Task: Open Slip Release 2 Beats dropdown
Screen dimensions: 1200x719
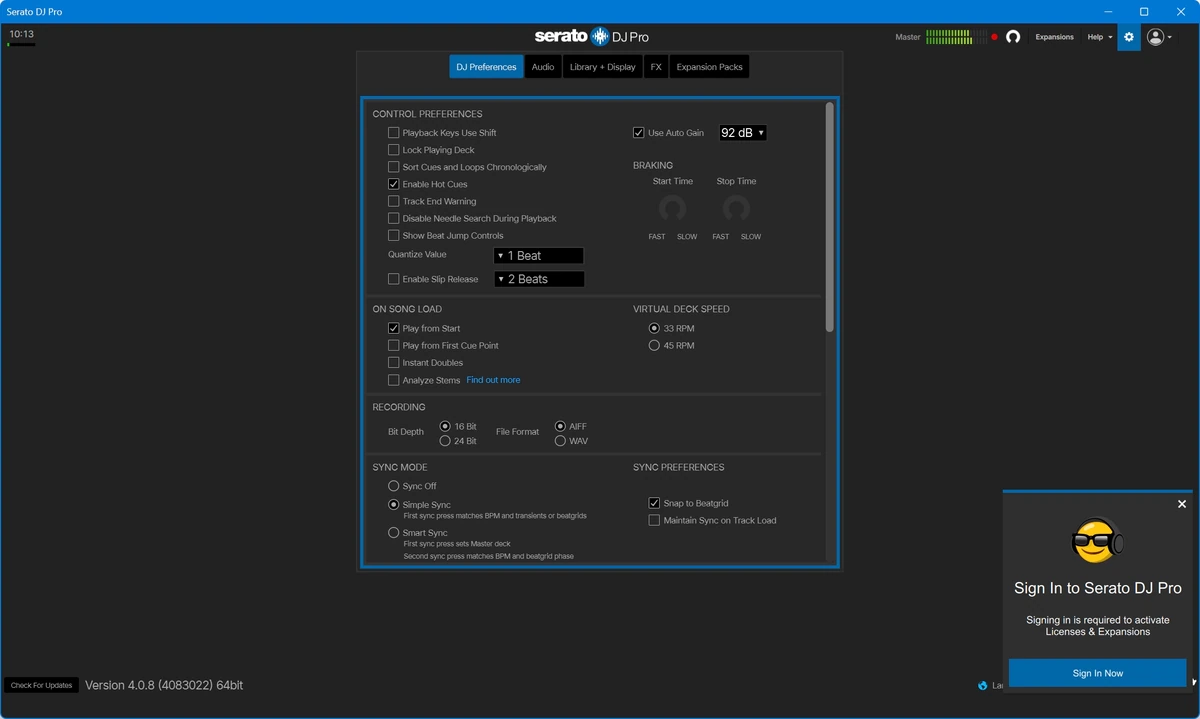Action: point(539,279)
